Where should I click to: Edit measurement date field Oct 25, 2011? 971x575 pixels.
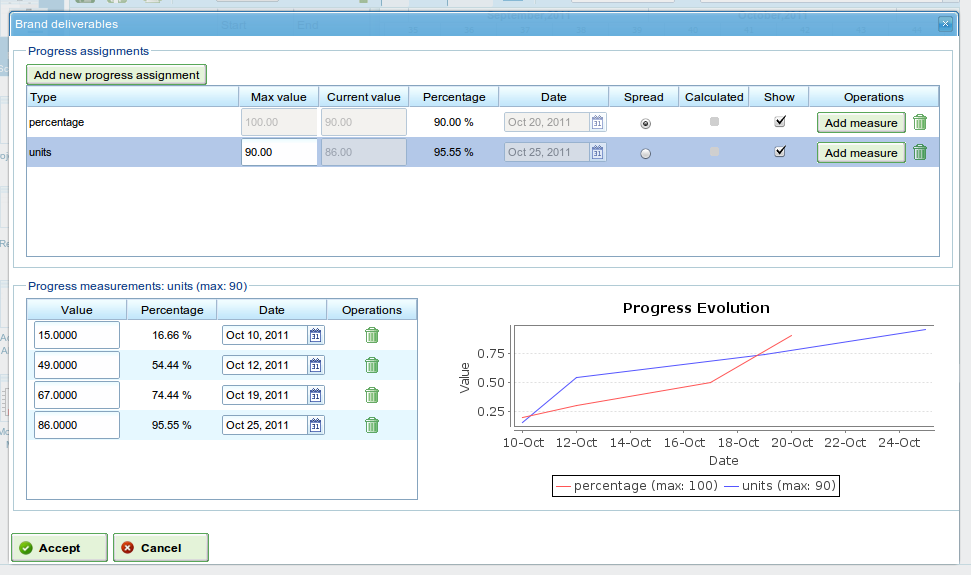point(264,425)
